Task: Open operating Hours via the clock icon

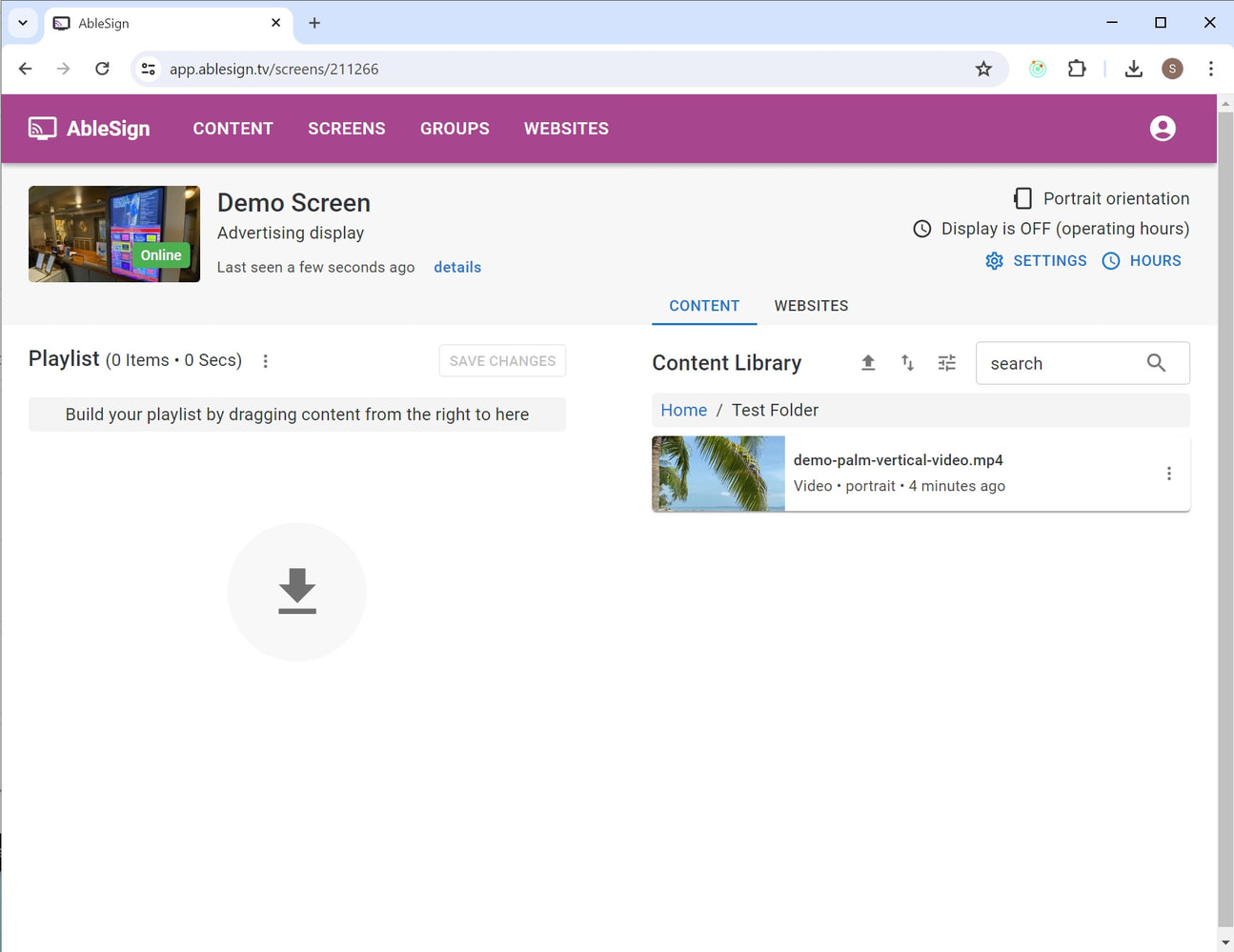Action: (1111, 260)
